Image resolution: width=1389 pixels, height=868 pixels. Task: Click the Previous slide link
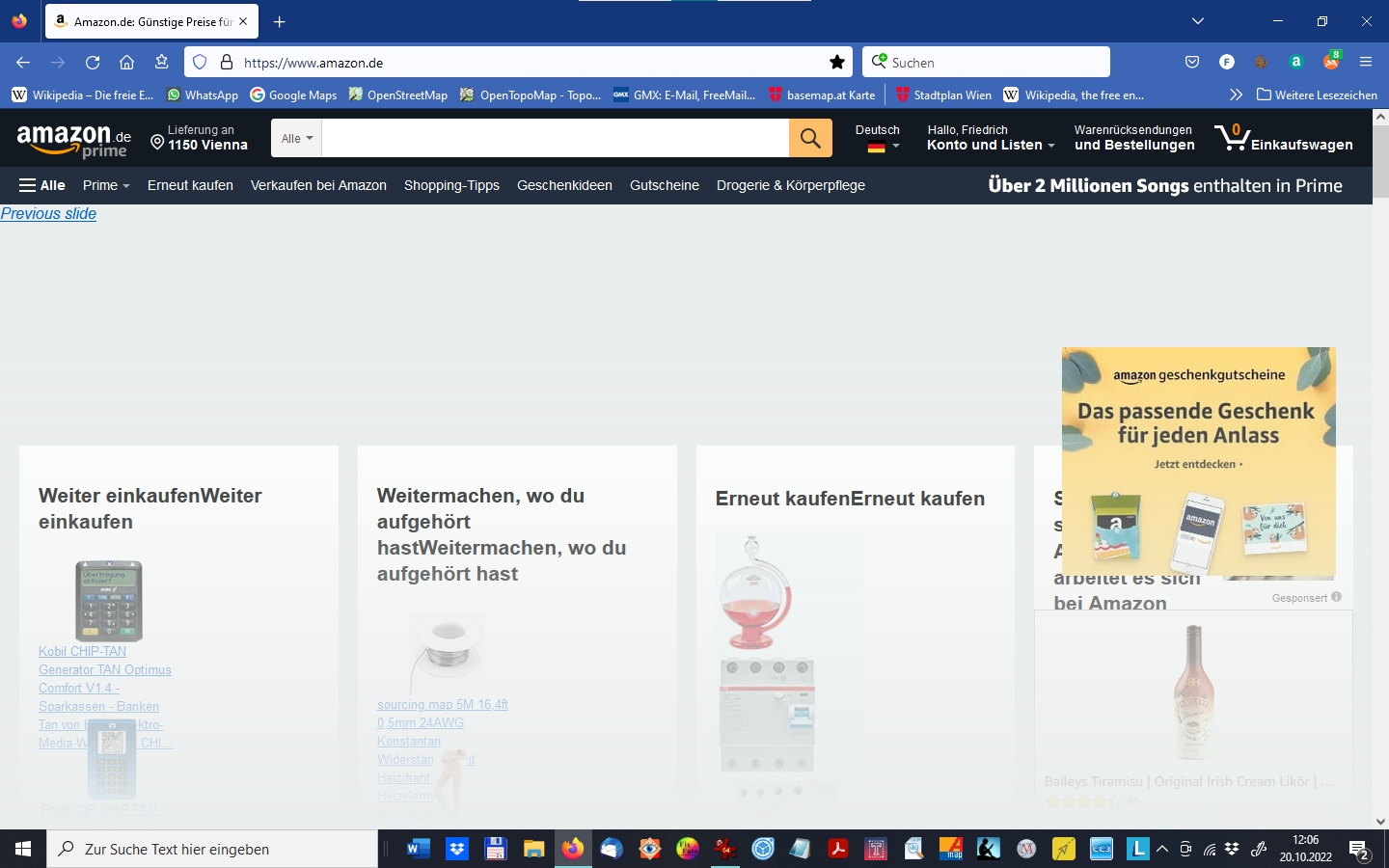pyautogui.click(x=48, y=214)
